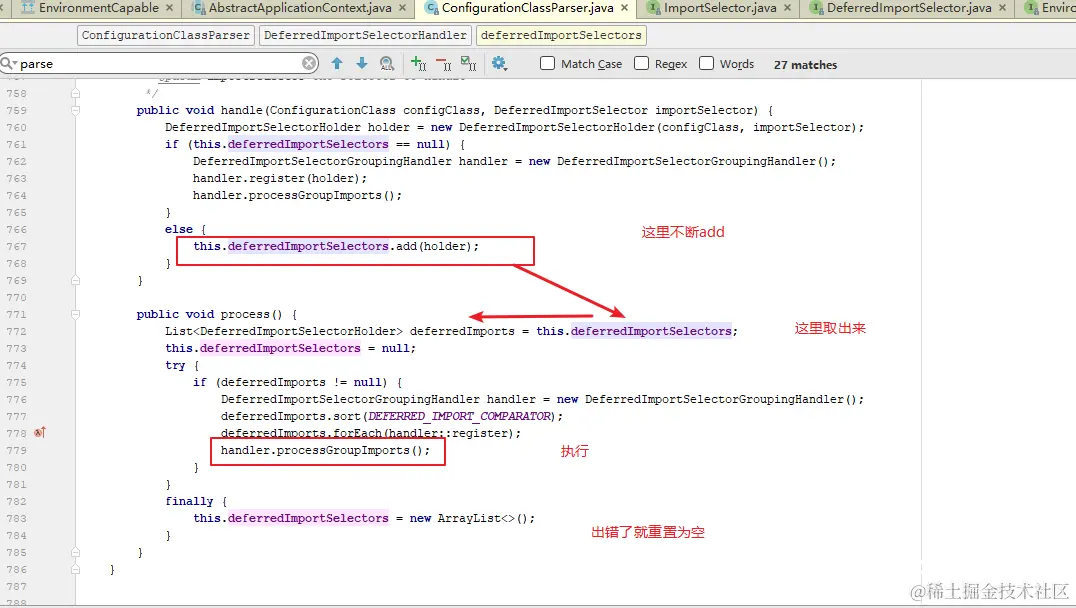This screenshot has width=1076, height=608.
Task: Switch to AbstractApplicationContext.java tab
Action: (299, 8)
